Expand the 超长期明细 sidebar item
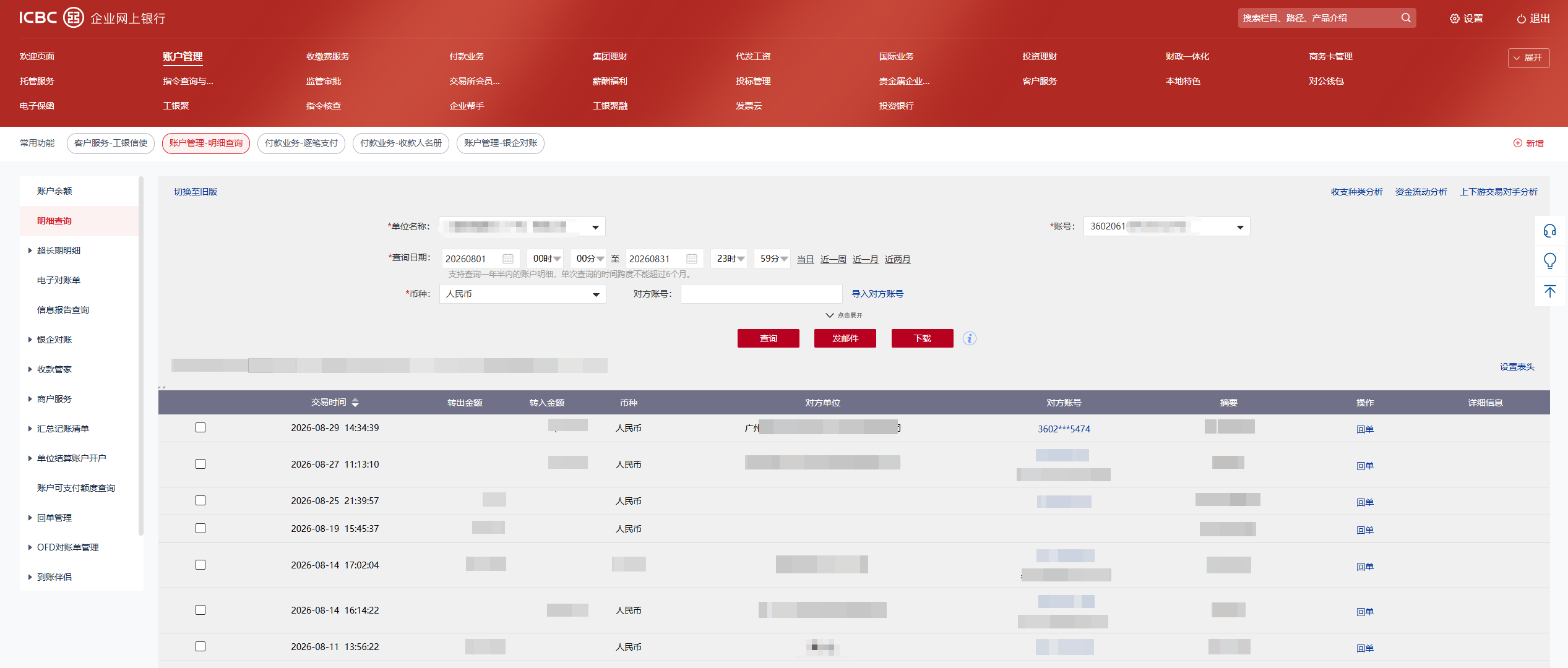 click(x=58, y=250)
